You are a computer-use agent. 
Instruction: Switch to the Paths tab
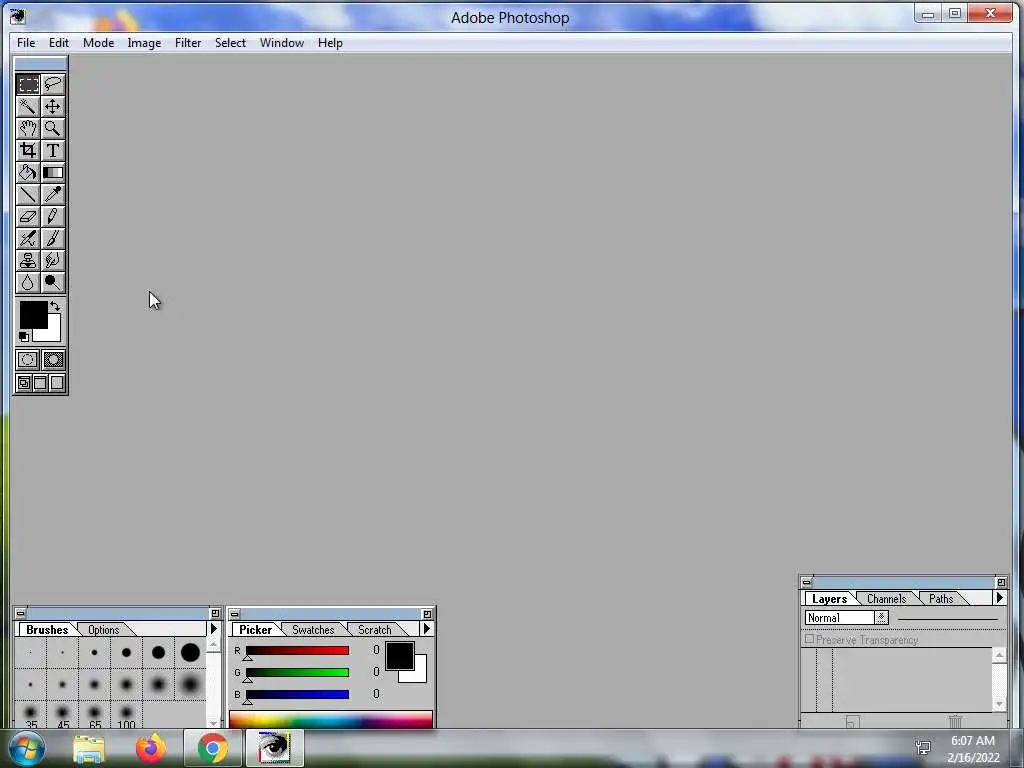941,598
